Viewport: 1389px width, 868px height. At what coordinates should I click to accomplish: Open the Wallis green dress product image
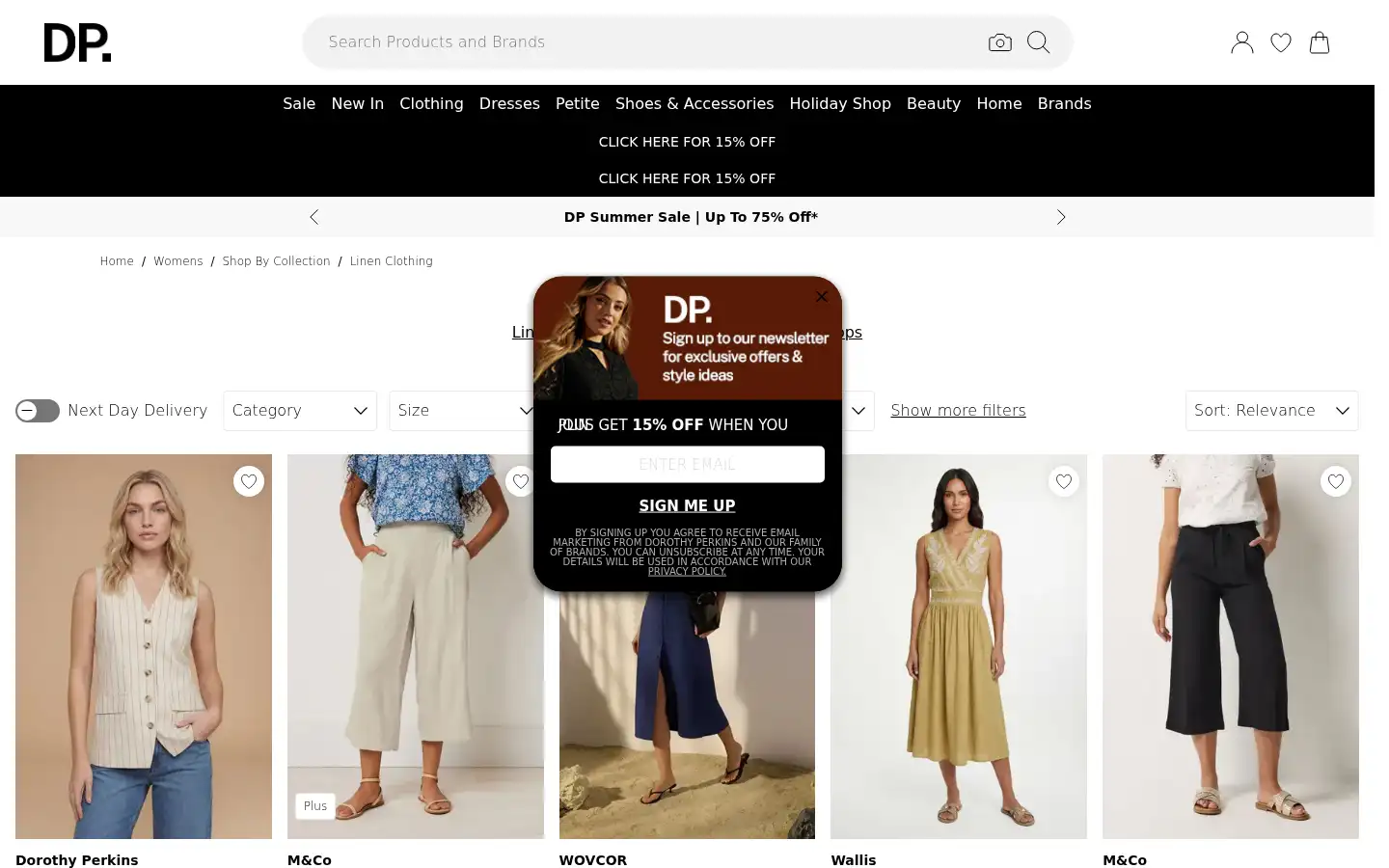click(x=959, y=646)
